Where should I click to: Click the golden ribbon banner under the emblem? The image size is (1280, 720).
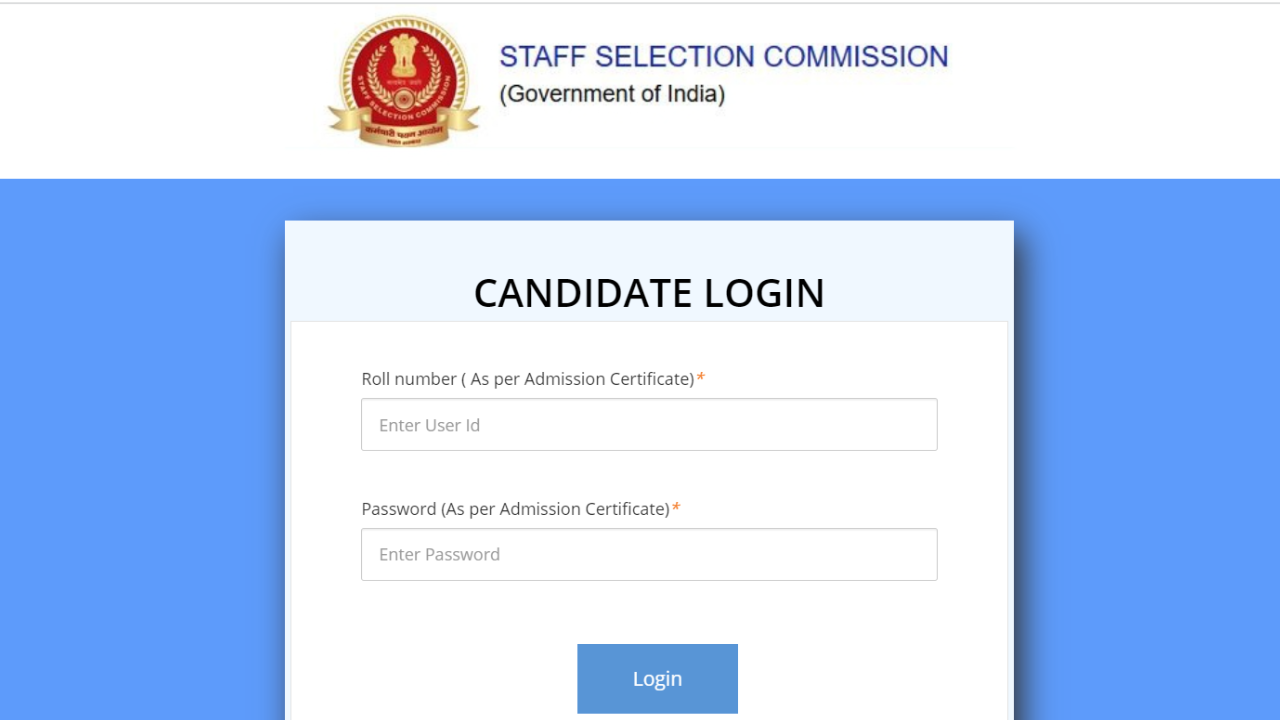tap(404, 126)
